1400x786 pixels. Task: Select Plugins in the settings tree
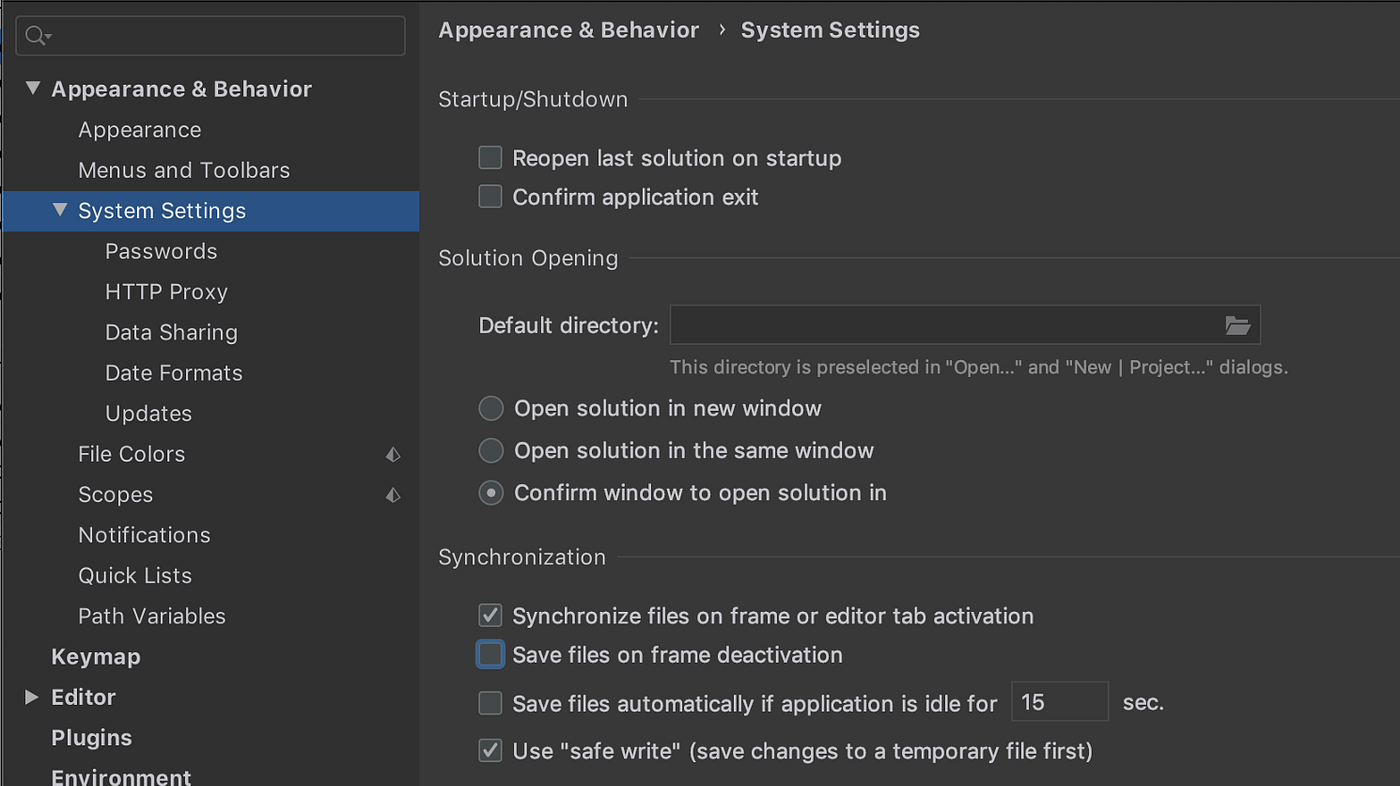click(92, 738)
